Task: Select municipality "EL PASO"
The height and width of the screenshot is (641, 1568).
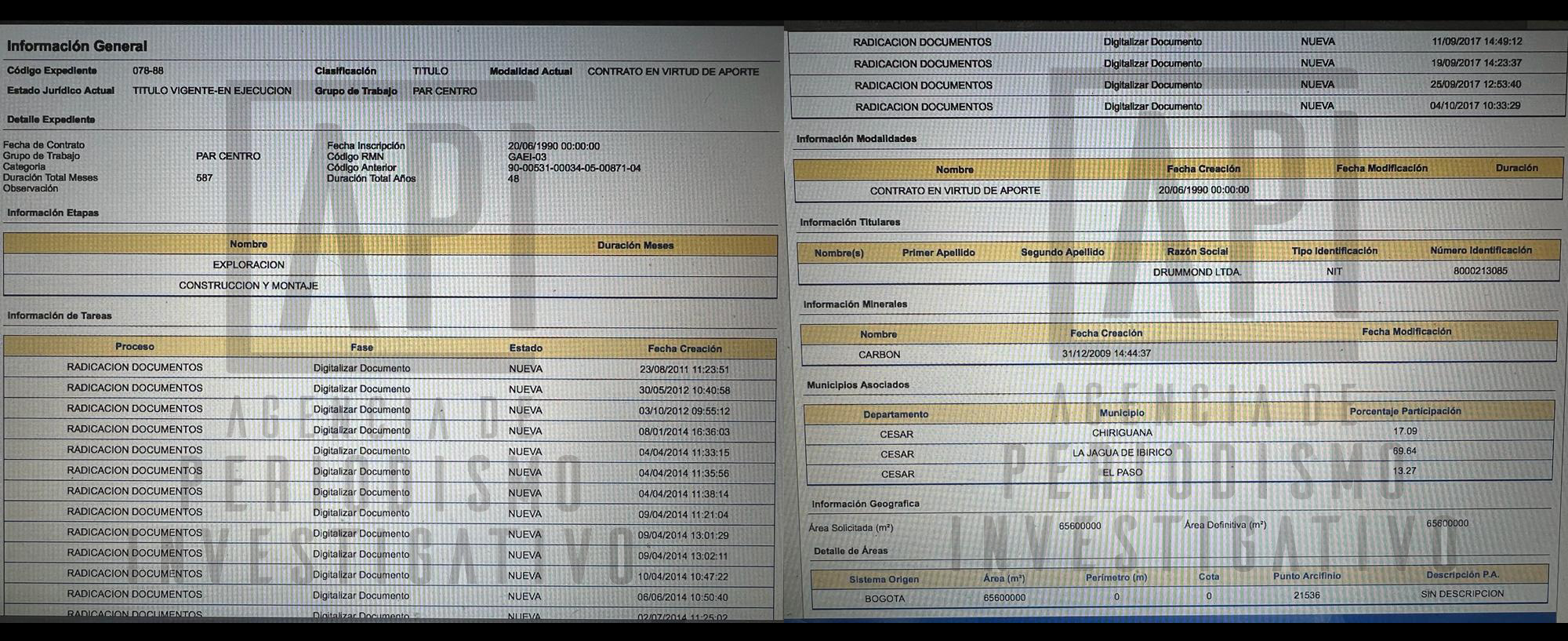Action: pyautogui.click(x=1123, y=472)
